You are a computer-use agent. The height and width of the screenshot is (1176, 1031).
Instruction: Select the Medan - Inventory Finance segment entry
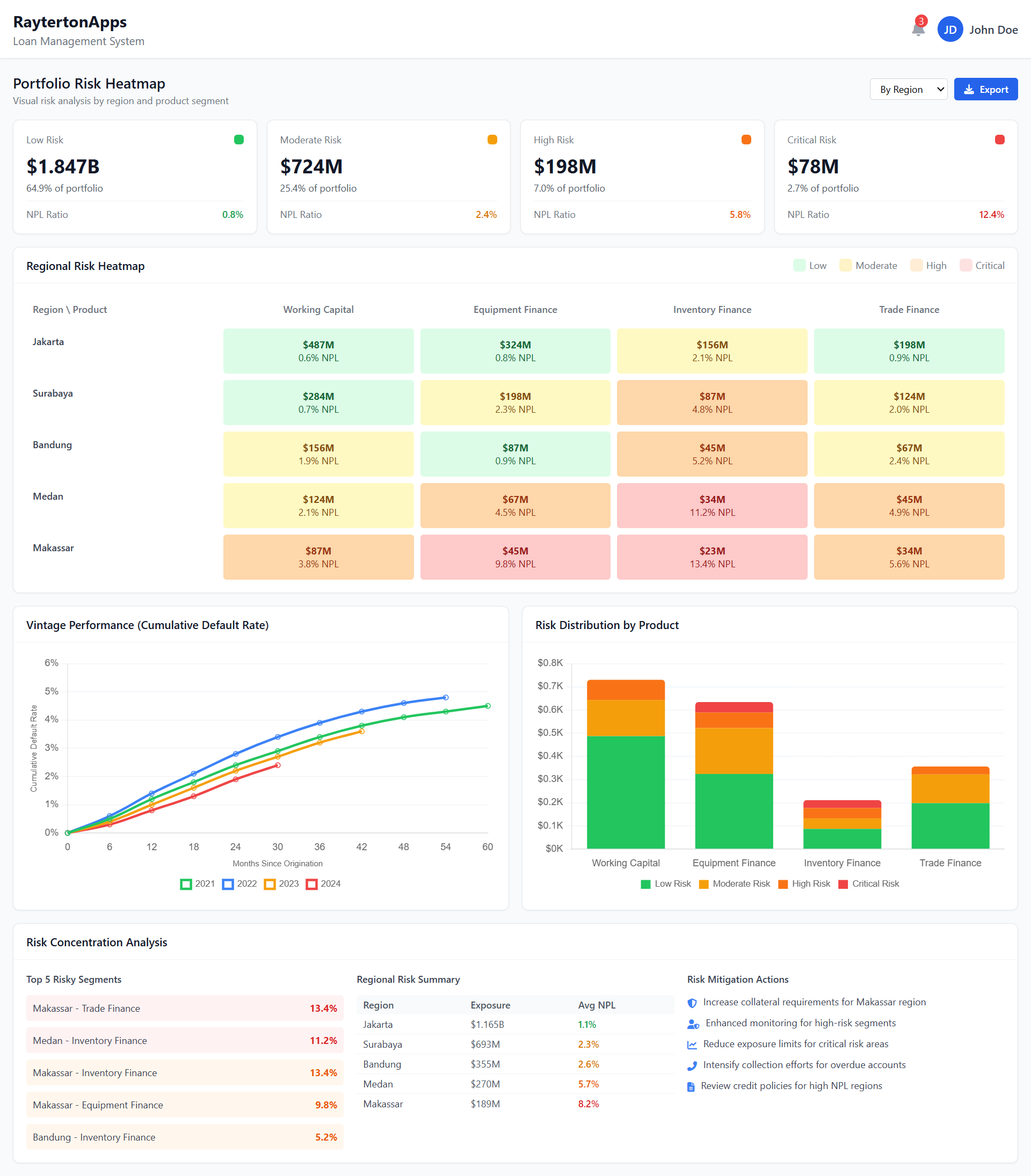184,1040
